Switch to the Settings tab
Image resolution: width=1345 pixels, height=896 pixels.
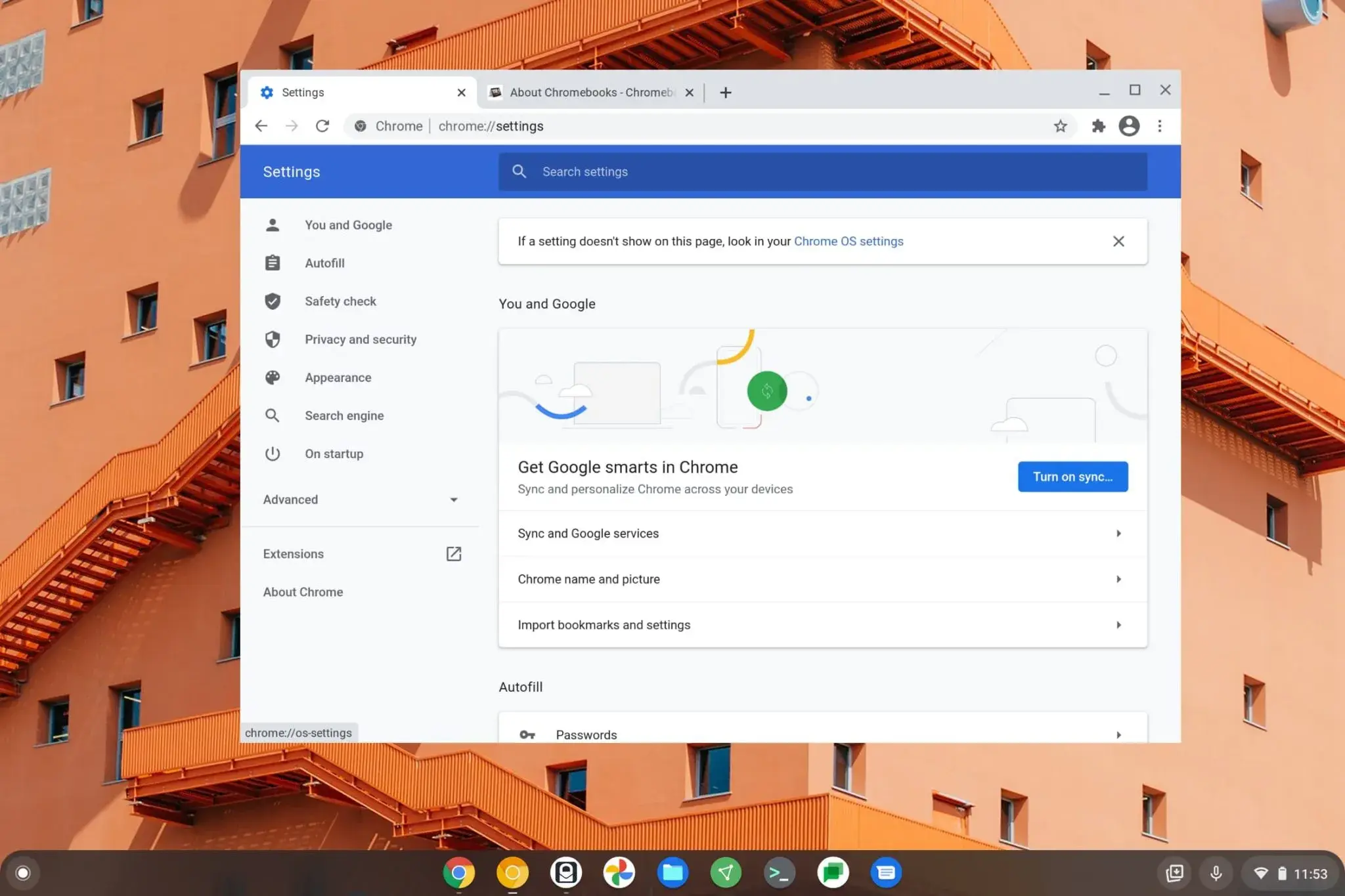pos(361,93)
